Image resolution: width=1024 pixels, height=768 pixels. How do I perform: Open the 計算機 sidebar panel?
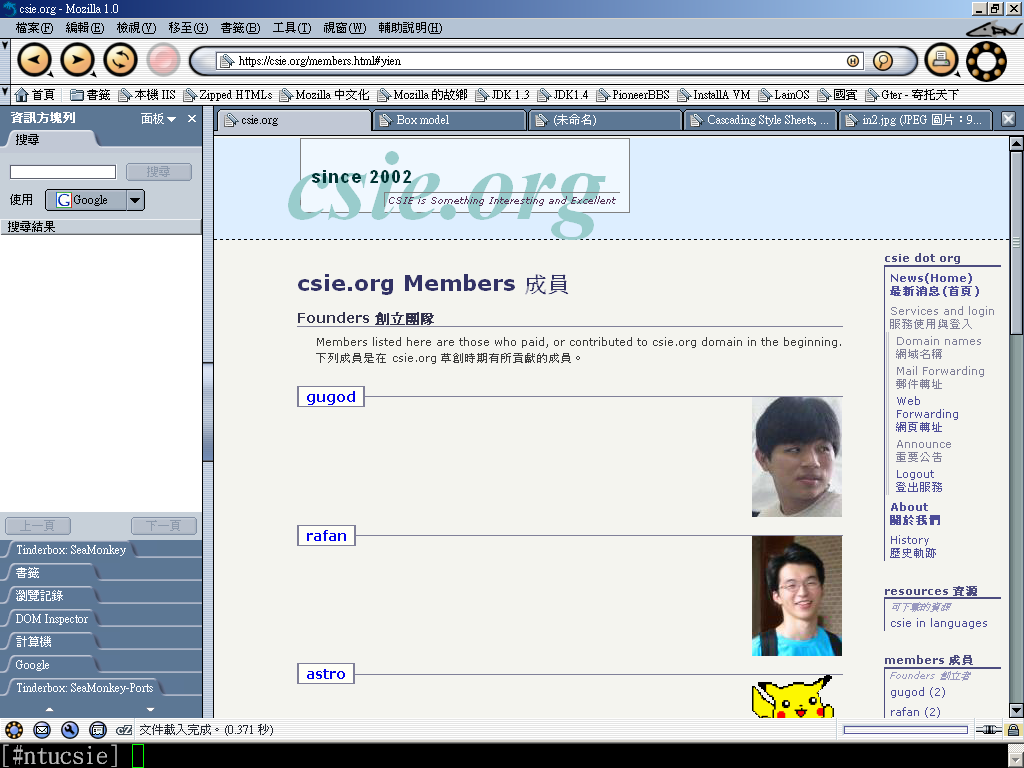point(34,642)
